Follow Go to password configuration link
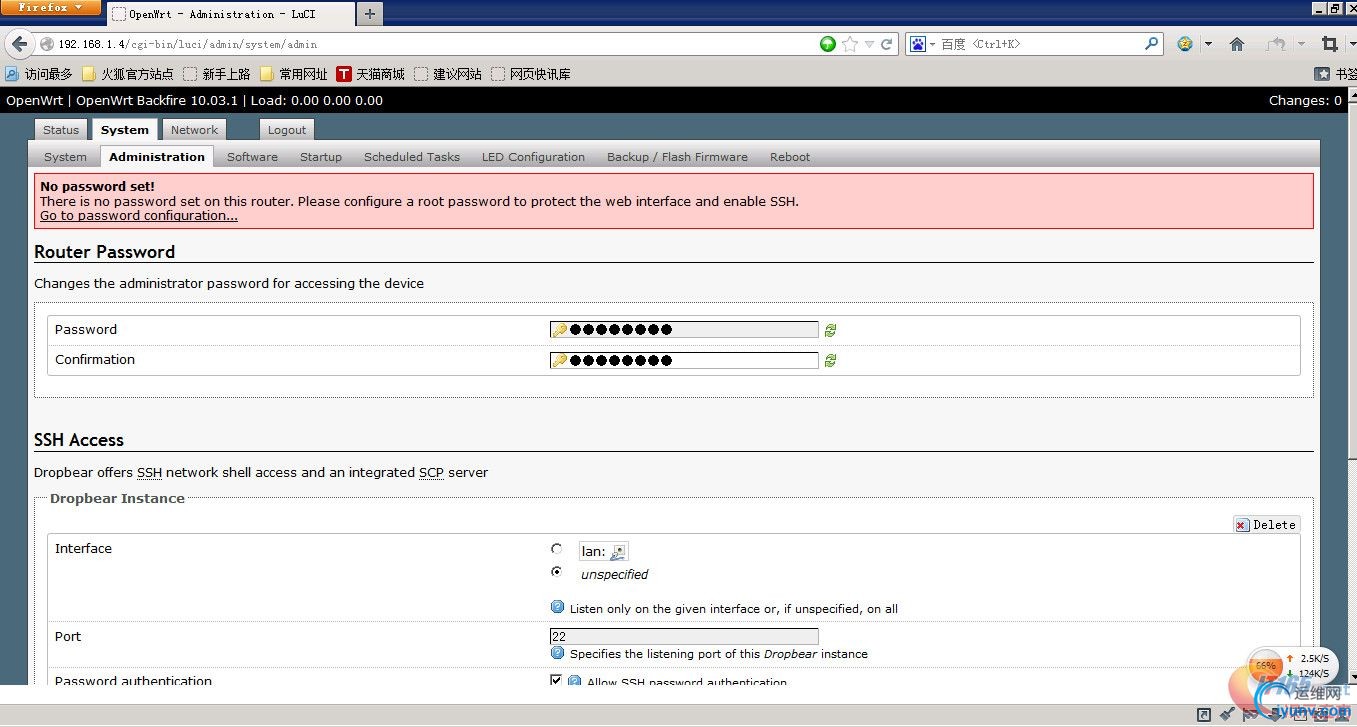This screenshot has height=727, width=1357. coord(139,216)
